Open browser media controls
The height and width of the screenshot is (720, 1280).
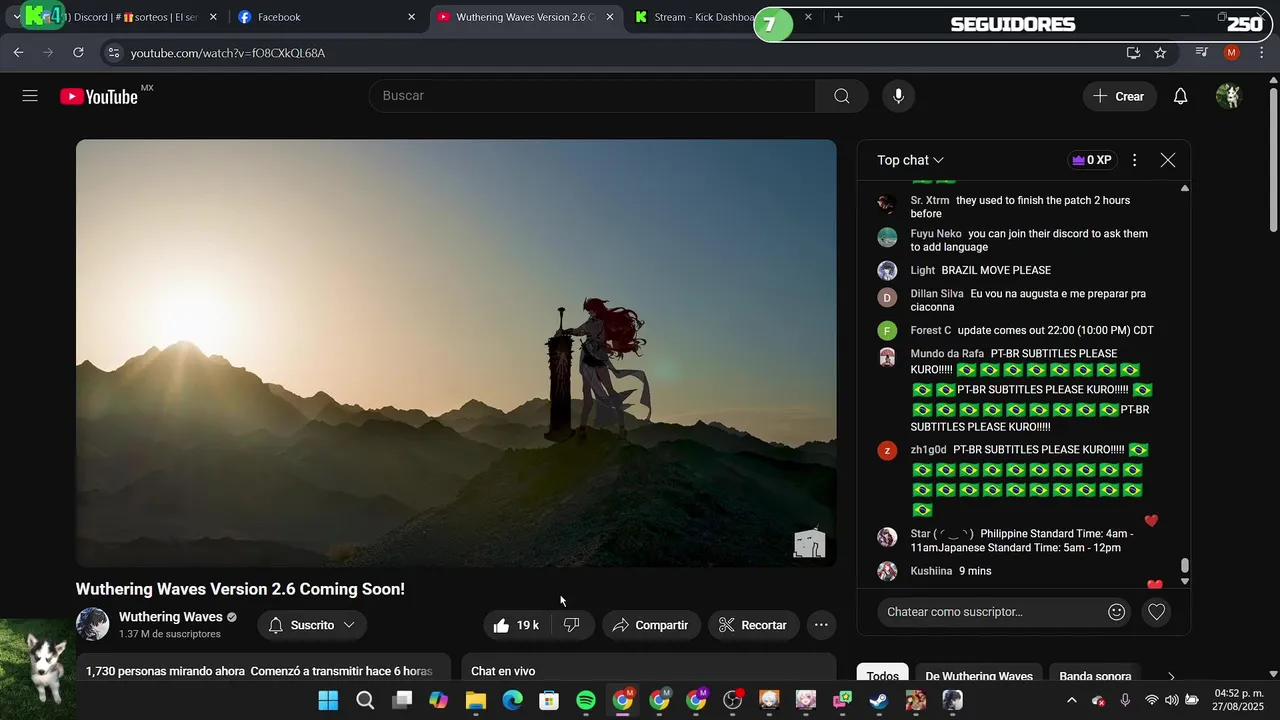point(1202,53)
